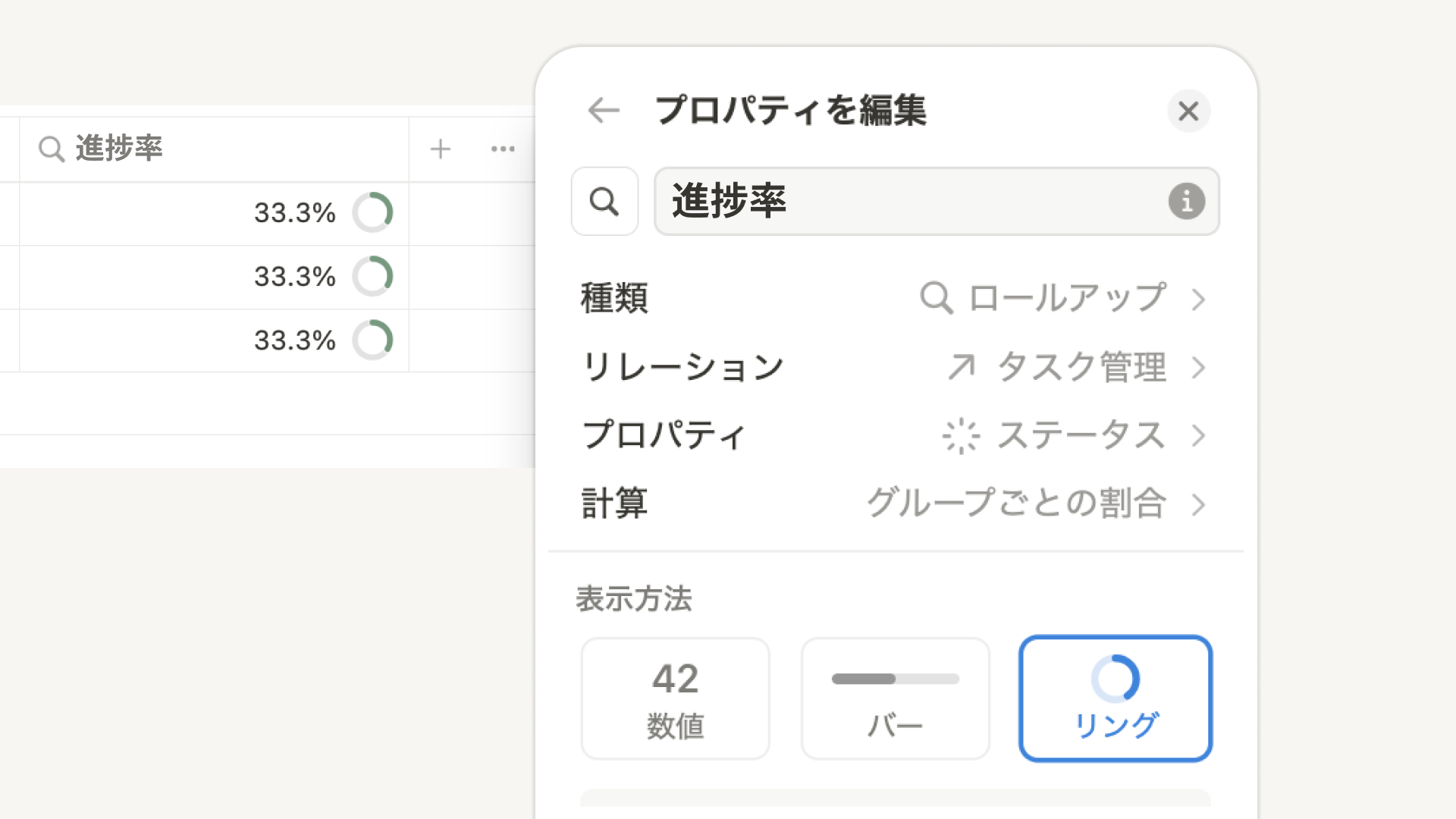The width and height of the screenshot is (1456, 819).
Task: Select the 数値 display option
Action: coord(675,698)
